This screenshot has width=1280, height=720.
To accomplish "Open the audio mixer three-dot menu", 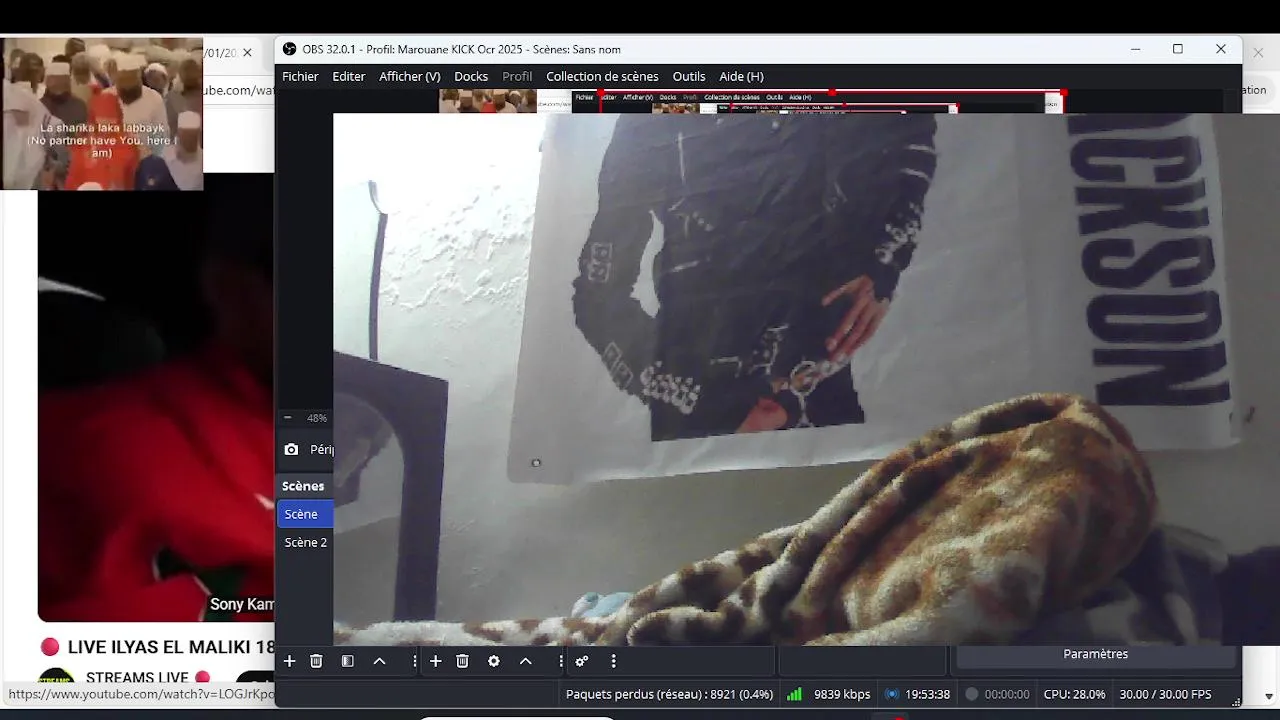I will (x=613, y=661).
